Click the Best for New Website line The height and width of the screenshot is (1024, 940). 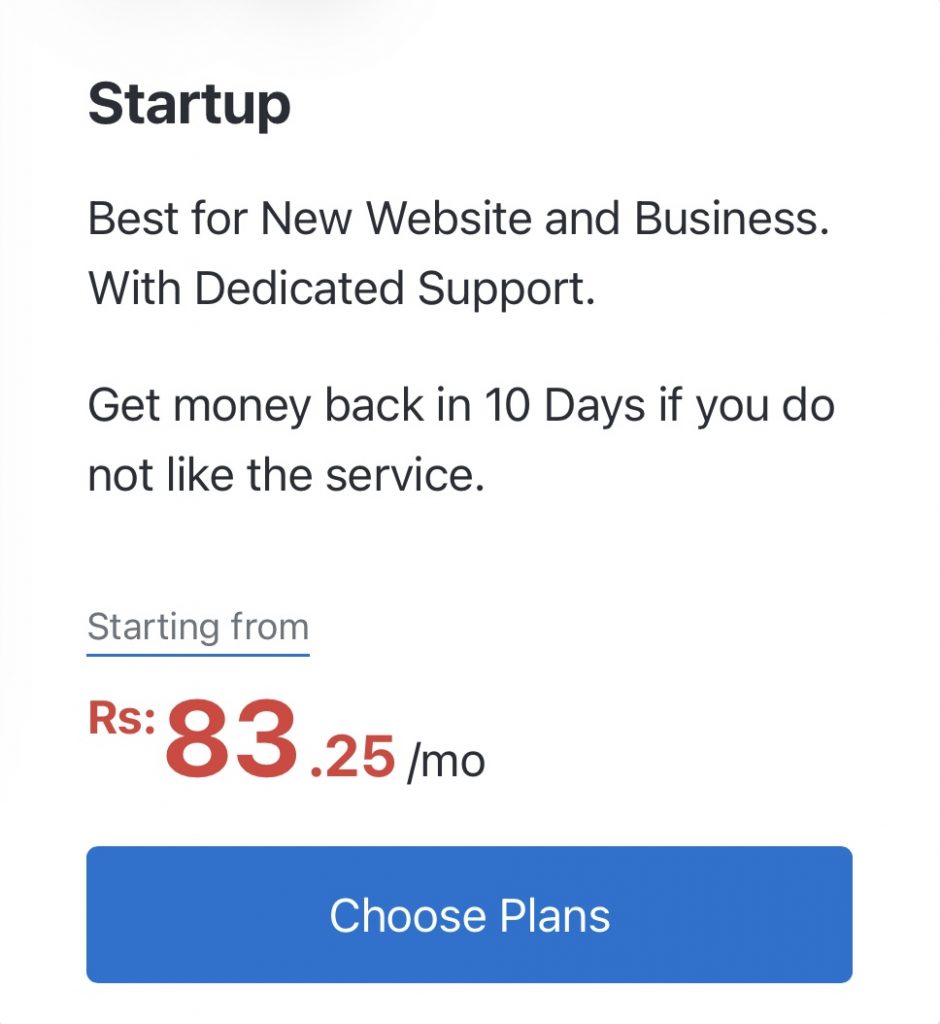[x=459, y=218]
